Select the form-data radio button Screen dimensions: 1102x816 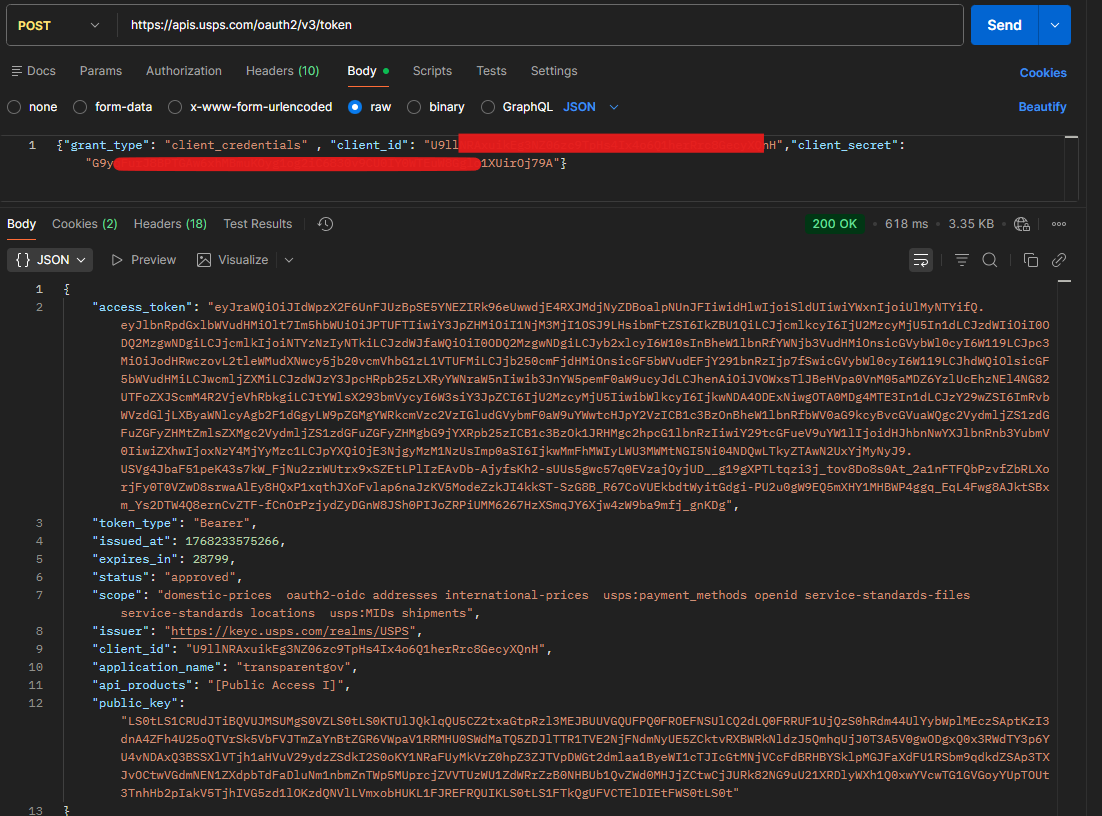click(82, 107)
